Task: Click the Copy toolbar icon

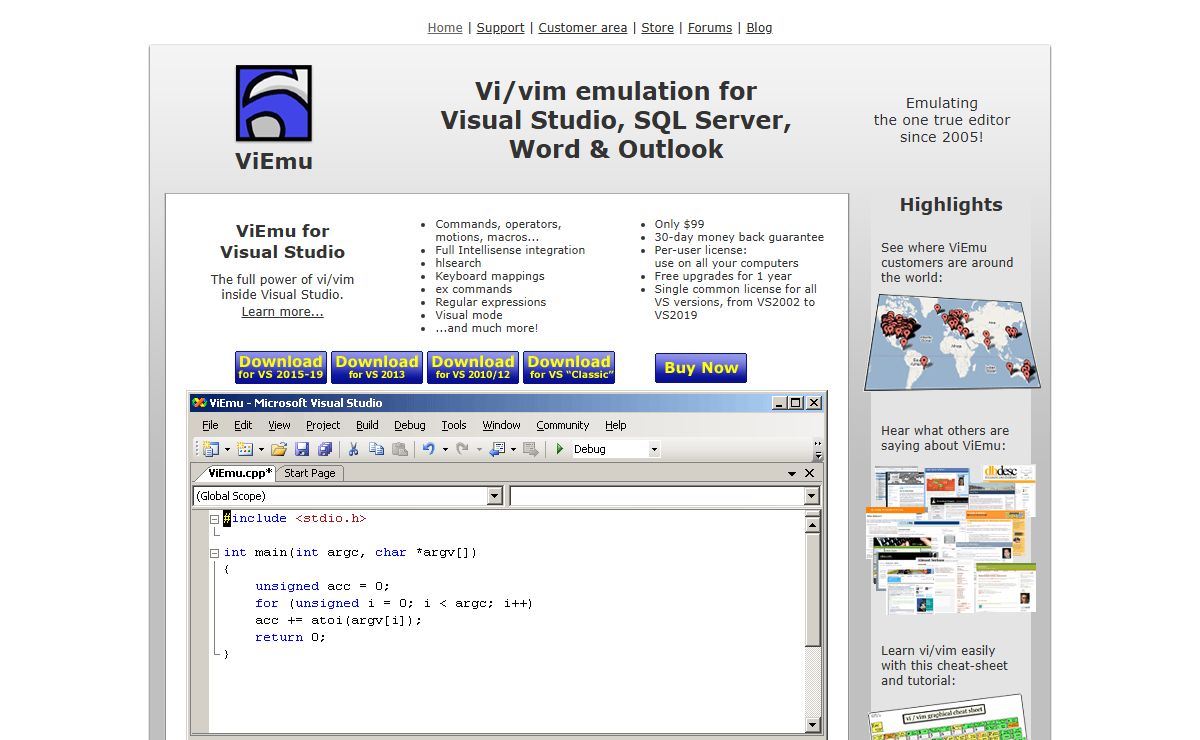Action: click(377, 450)
